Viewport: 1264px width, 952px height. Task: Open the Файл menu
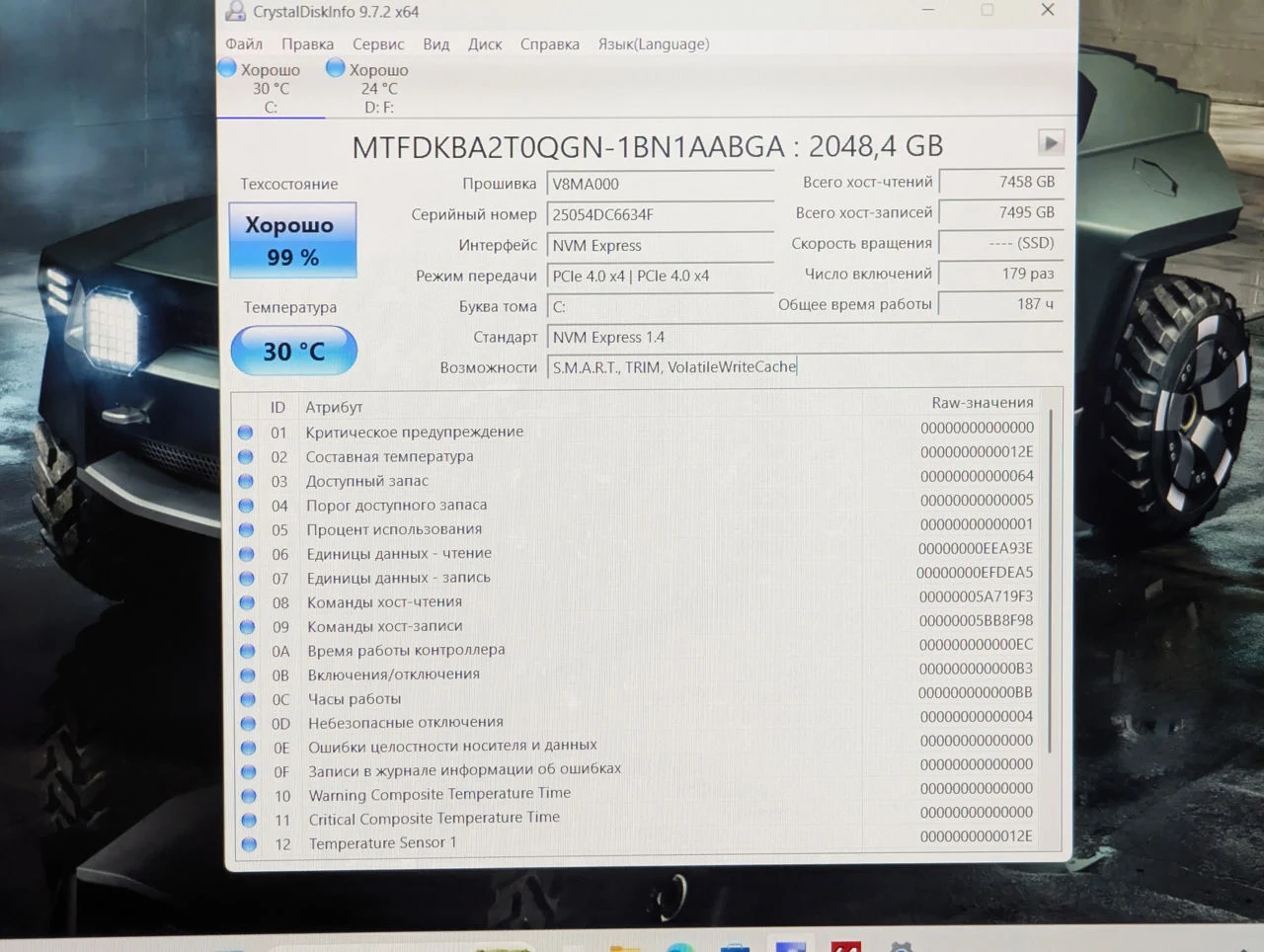[243, 43]
